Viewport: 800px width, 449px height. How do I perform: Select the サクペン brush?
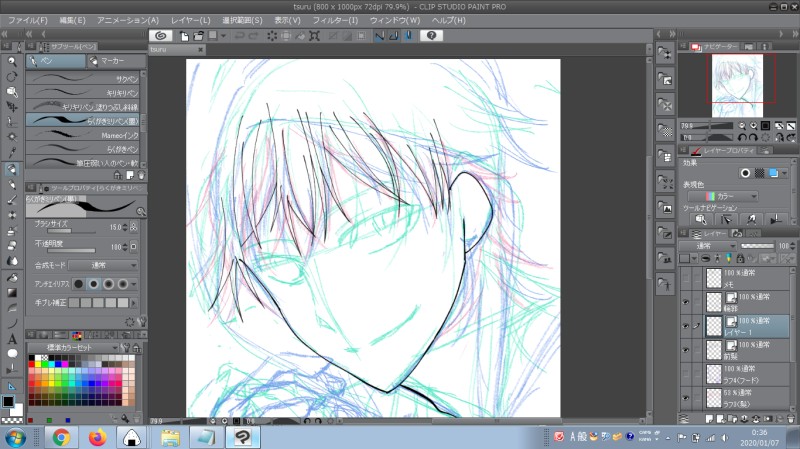(82, 79)
